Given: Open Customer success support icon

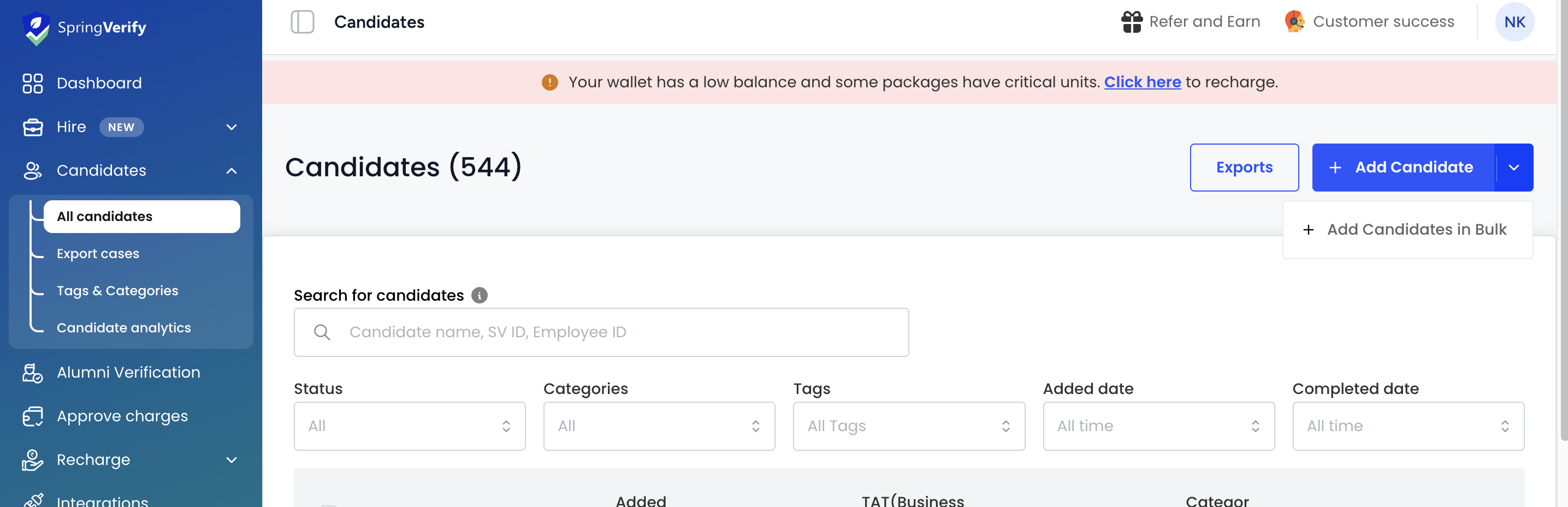Looking at the screenshot, I should pos(1295,22).
